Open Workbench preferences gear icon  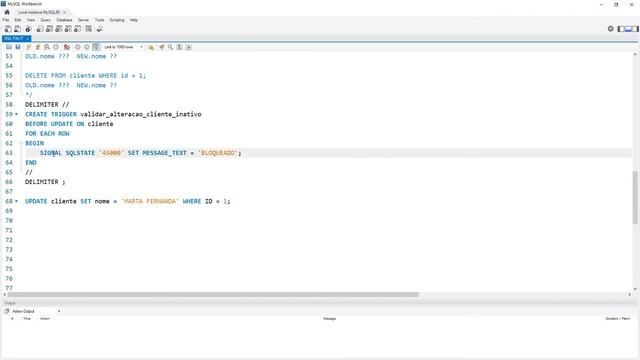[x=611, y=29]
